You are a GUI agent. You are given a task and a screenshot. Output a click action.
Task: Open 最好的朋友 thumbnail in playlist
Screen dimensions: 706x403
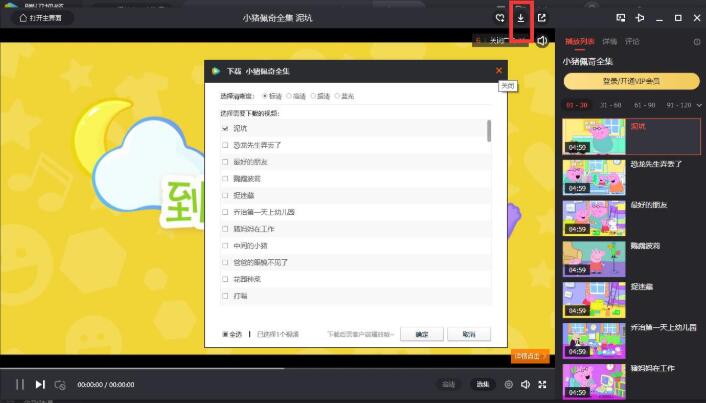click(x=594, y=218)
